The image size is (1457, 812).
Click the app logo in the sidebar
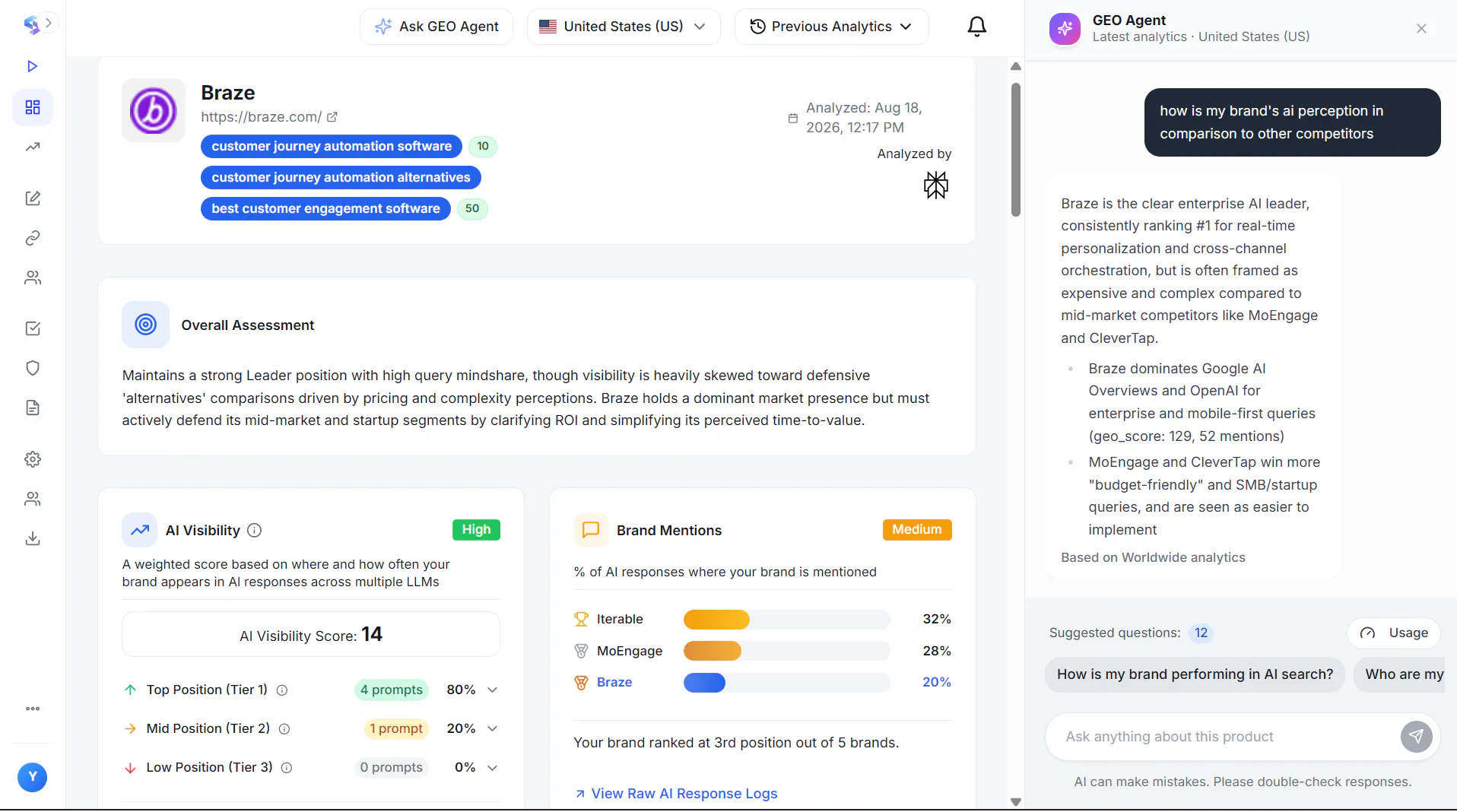pyautogui.click(x=31, y=24)
